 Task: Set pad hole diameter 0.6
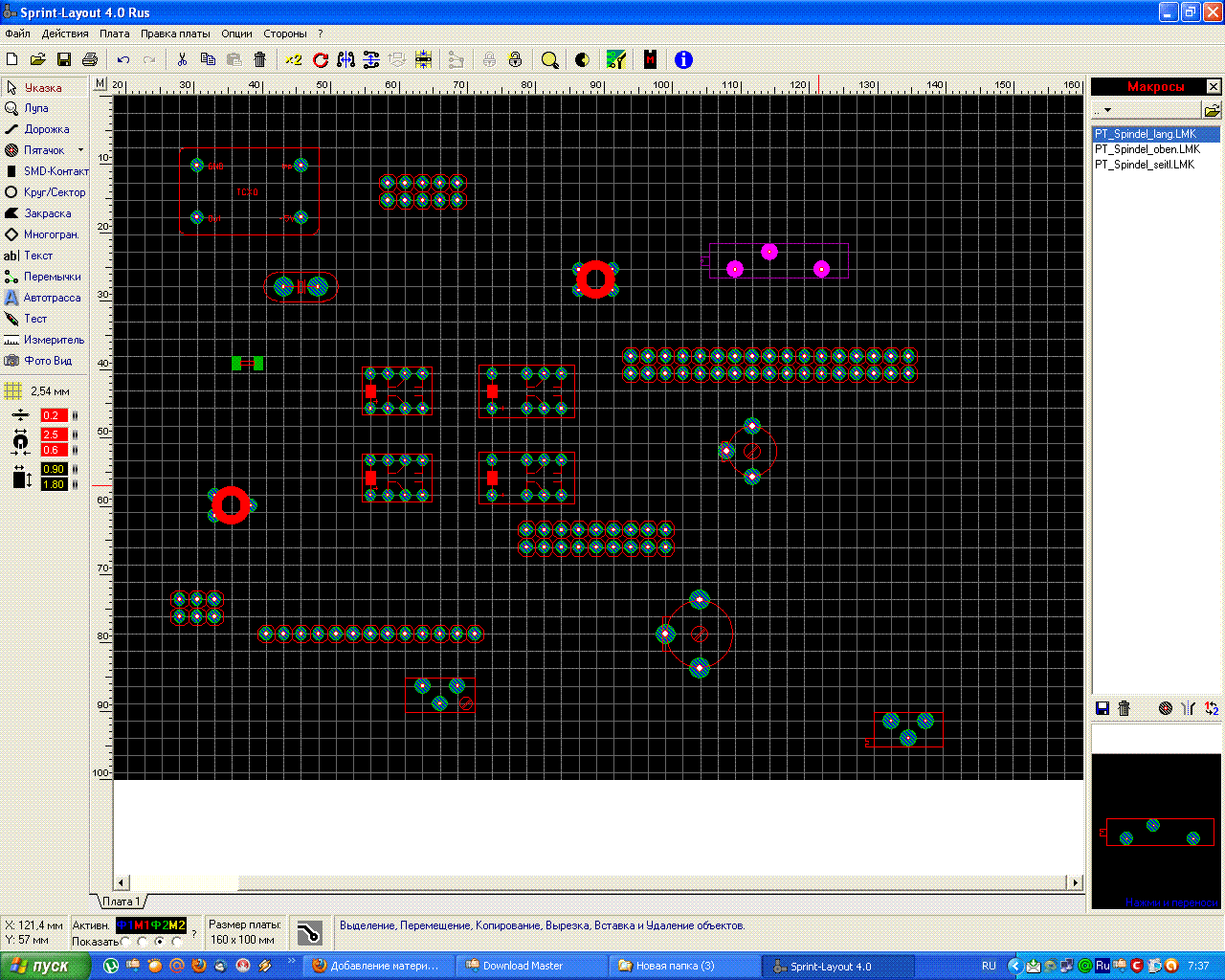tap(54, 450)
